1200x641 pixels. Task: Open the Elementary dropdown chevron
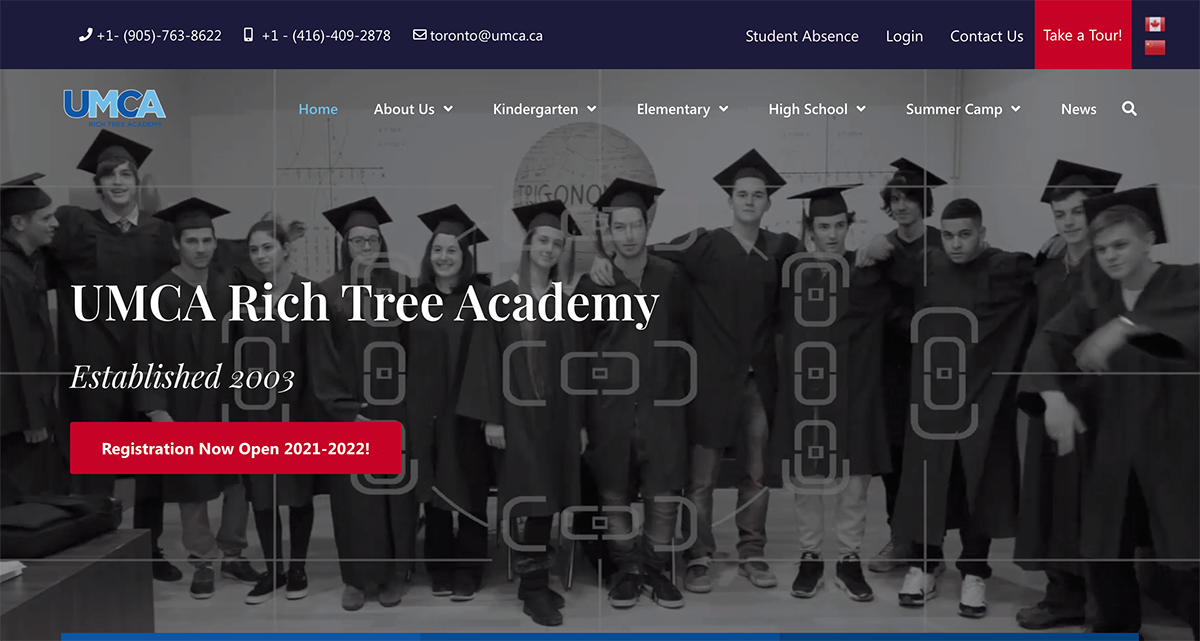pyautogui.click(x=723, y=109)
